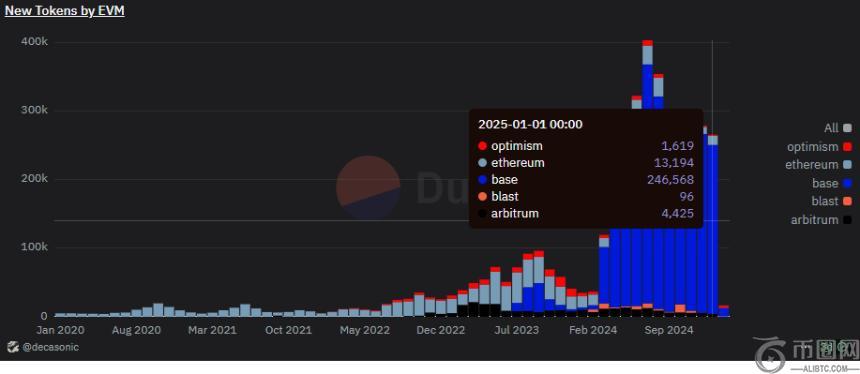Click the Jul 2023 axis label

[x=516, y=330]
